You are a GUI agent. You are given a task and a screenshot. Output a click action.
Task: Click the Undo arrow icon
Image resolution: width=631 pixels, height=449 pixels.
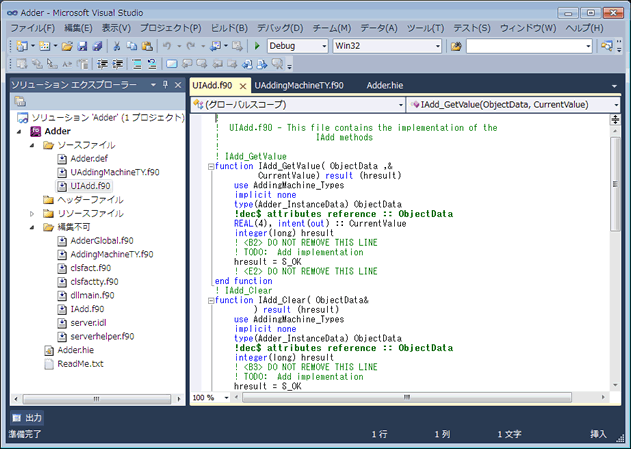coord(166,46)
